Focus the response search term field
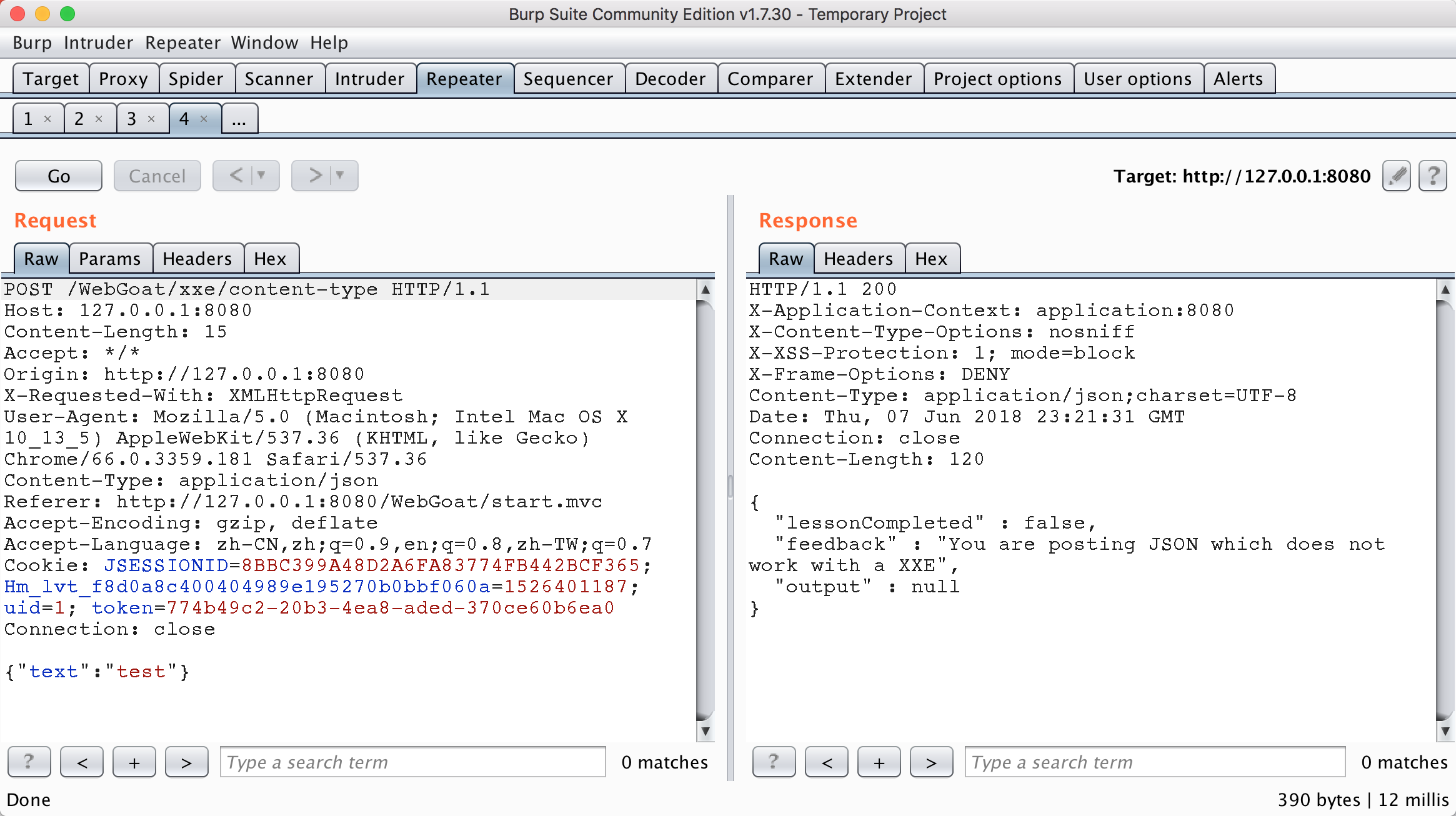The image size is (1456, 816). pos(1155,762)
